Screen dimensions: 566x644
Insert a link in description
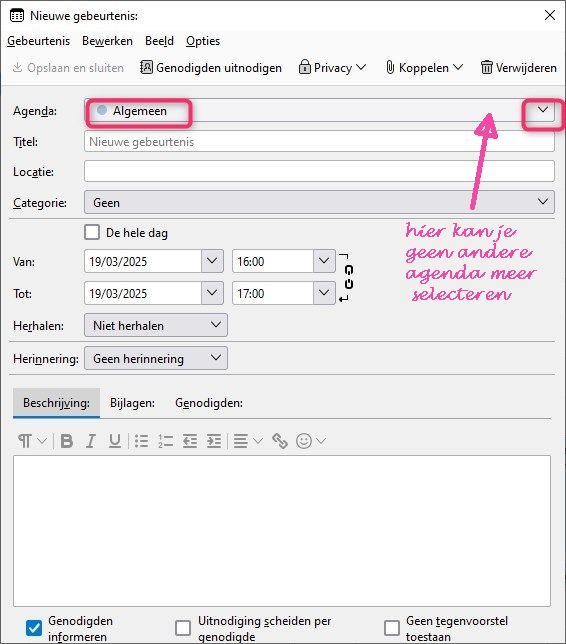[x=280, y=441]
